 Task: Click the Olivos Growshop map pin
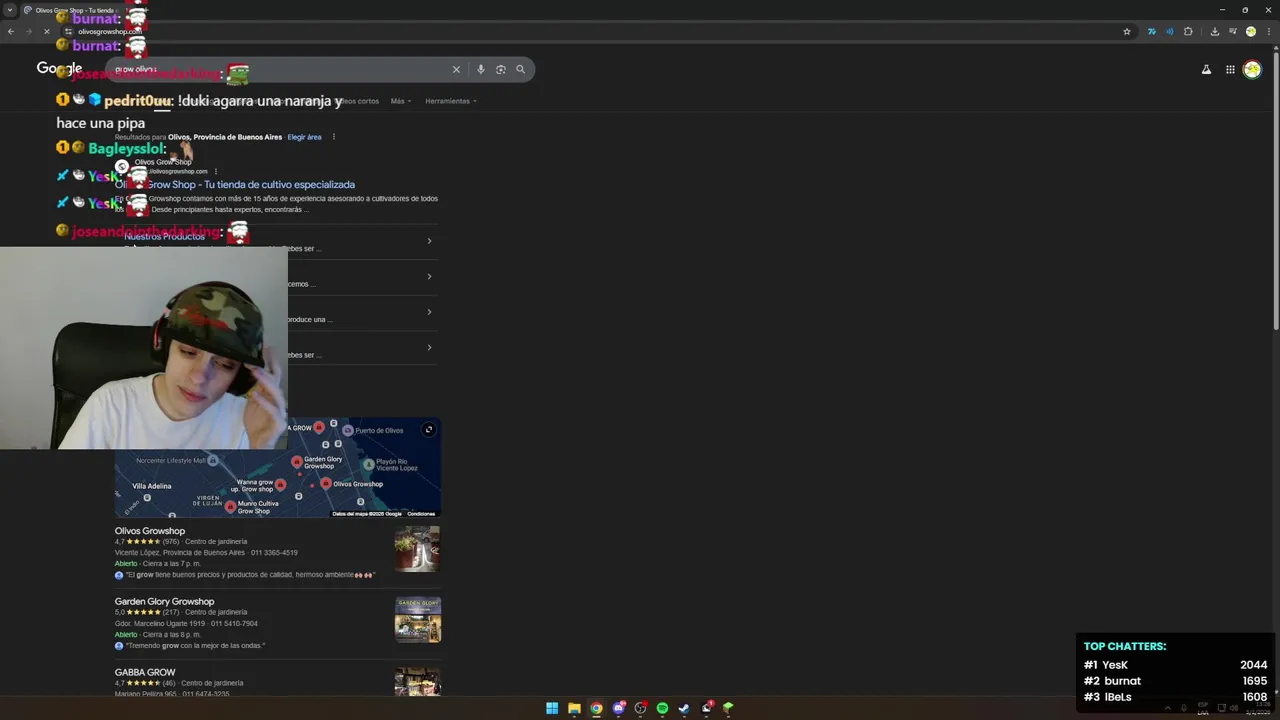click(326, 483)
